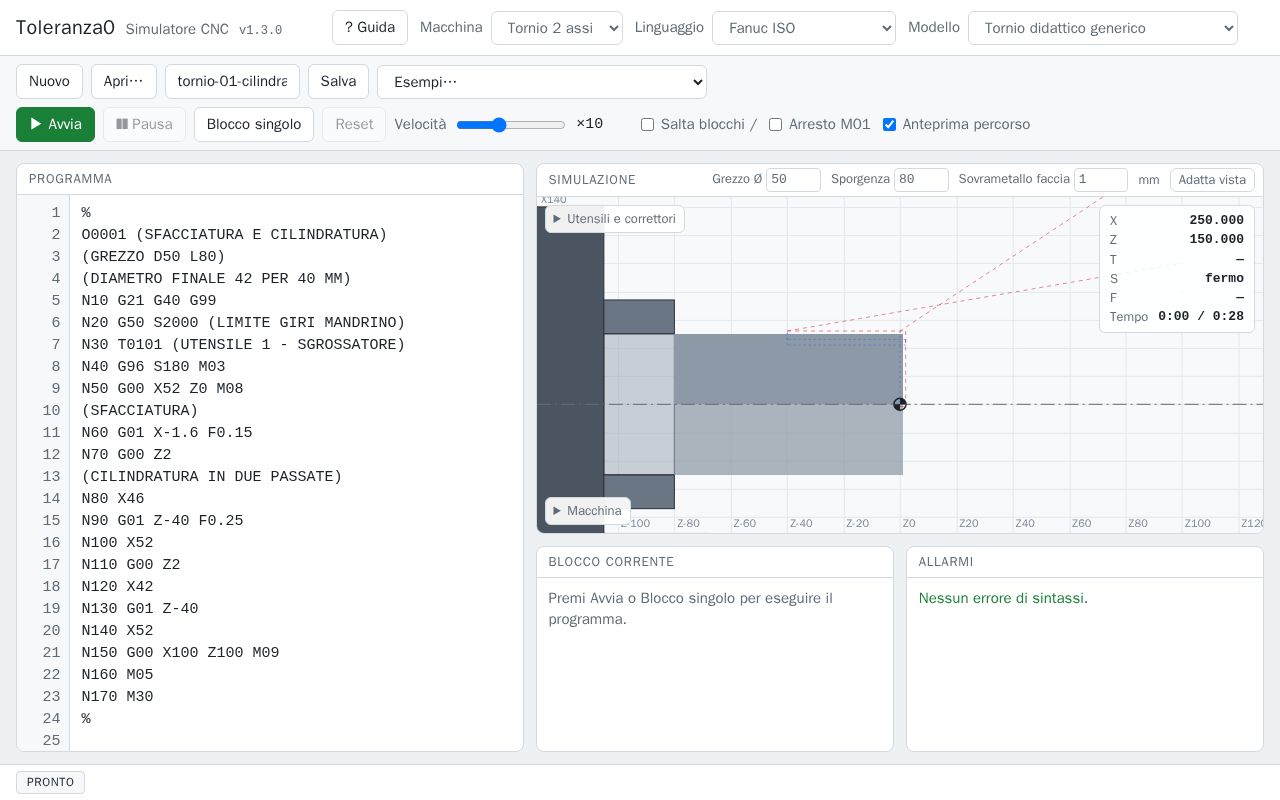Click the Sovrametallo faccia field

pyautogui.click(x=1101, y=180)
